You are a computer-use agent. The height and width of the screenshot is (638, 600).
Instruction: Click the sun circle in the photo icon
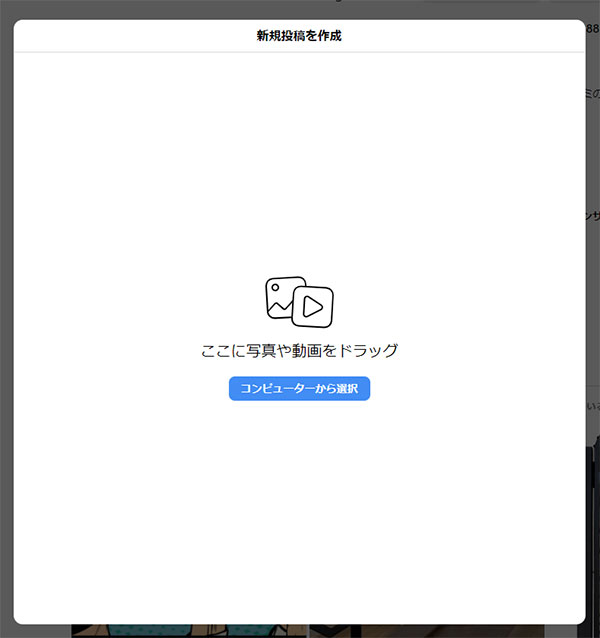(x=274, y=287)
